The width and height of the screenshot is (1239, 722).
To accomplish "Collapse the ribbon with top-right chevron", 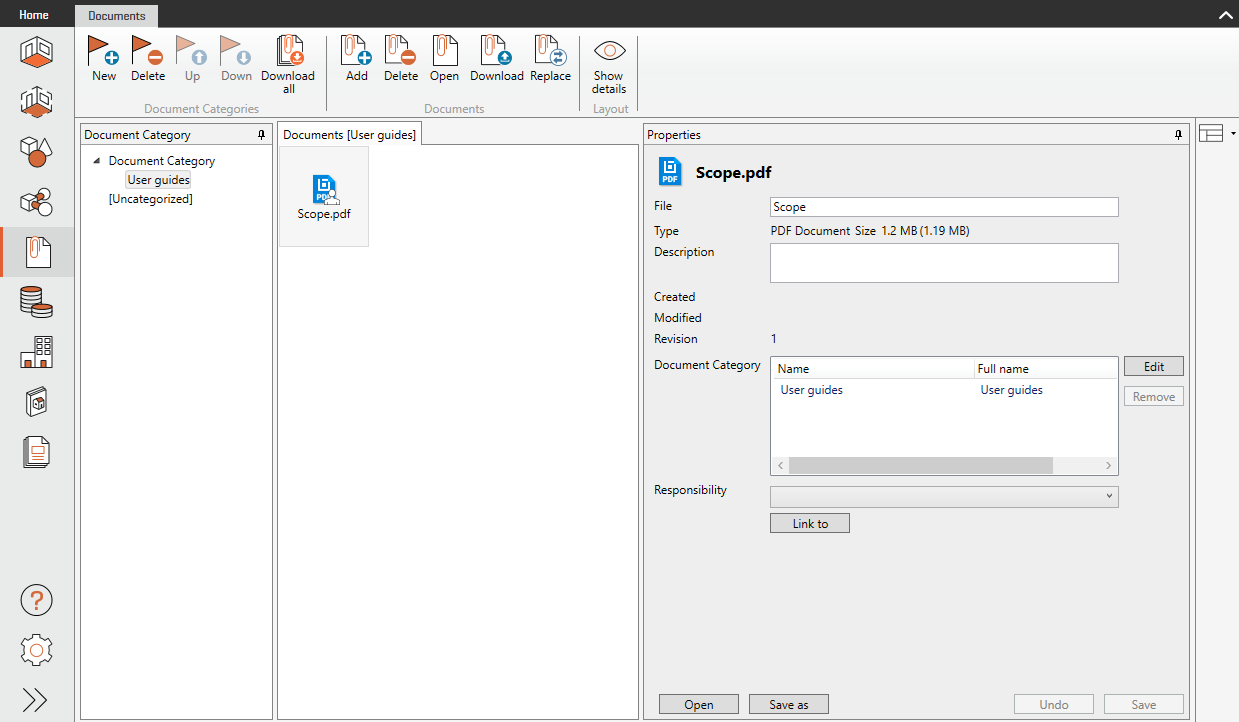I will point(1225,15).
